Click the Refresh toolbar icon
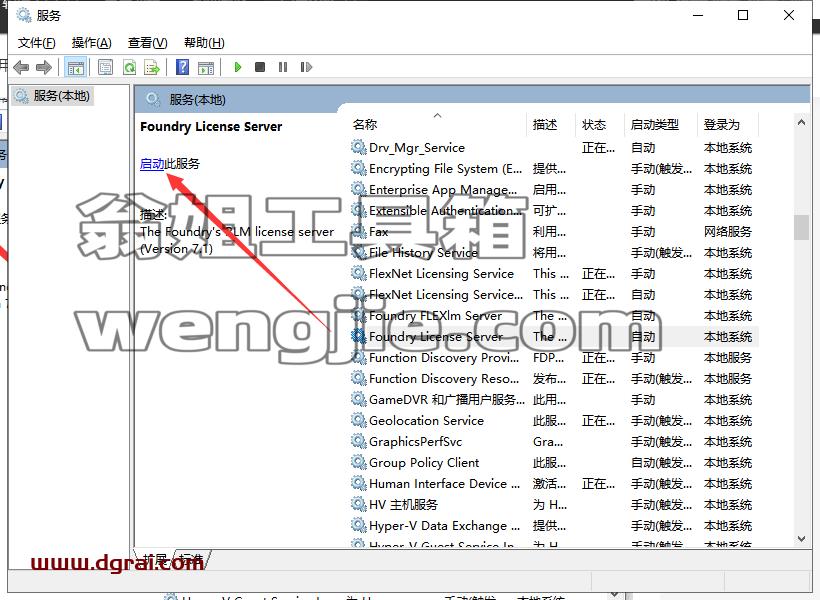The width and height of the screenshot is (820, 600). click(x=129, y=67)
